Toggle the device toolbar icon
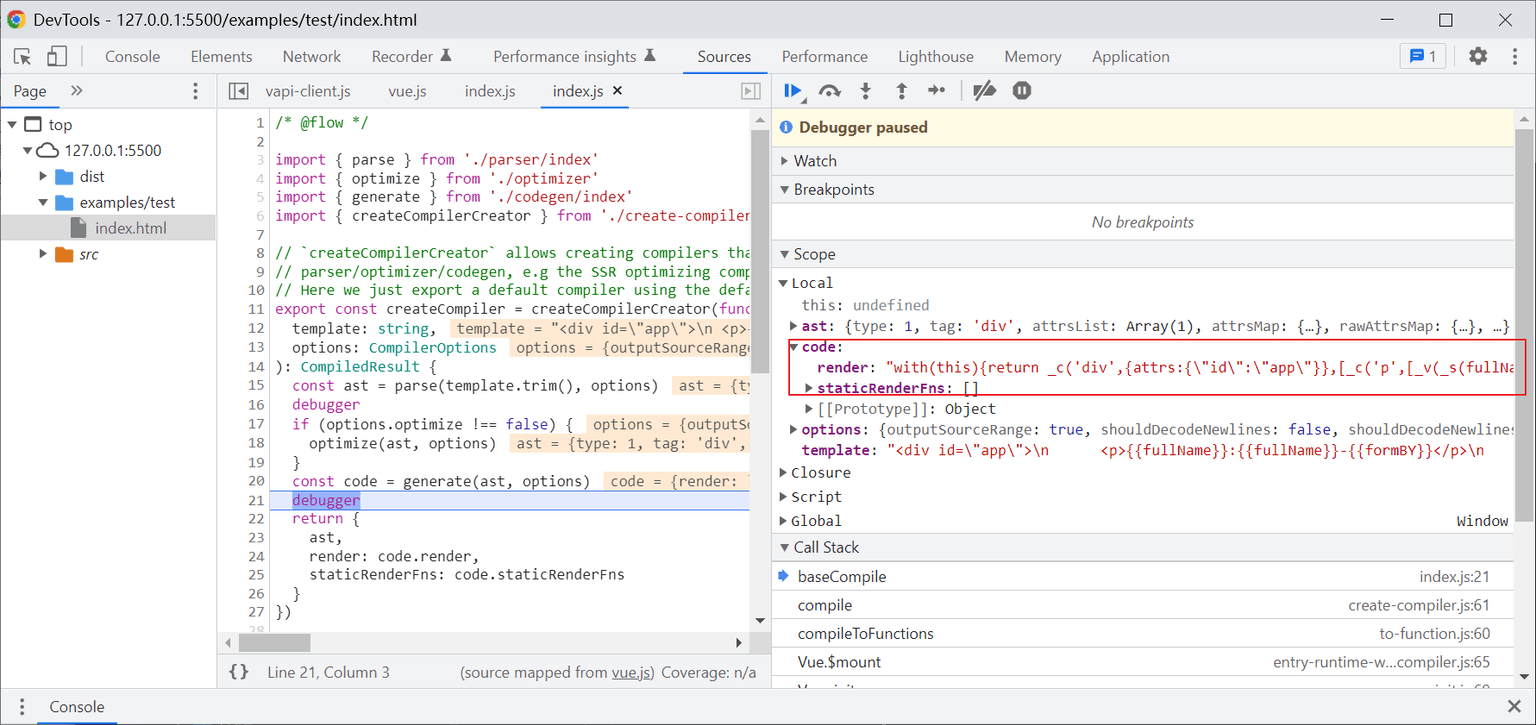This screenshot has height=725, width=1536. coord(57,57)
